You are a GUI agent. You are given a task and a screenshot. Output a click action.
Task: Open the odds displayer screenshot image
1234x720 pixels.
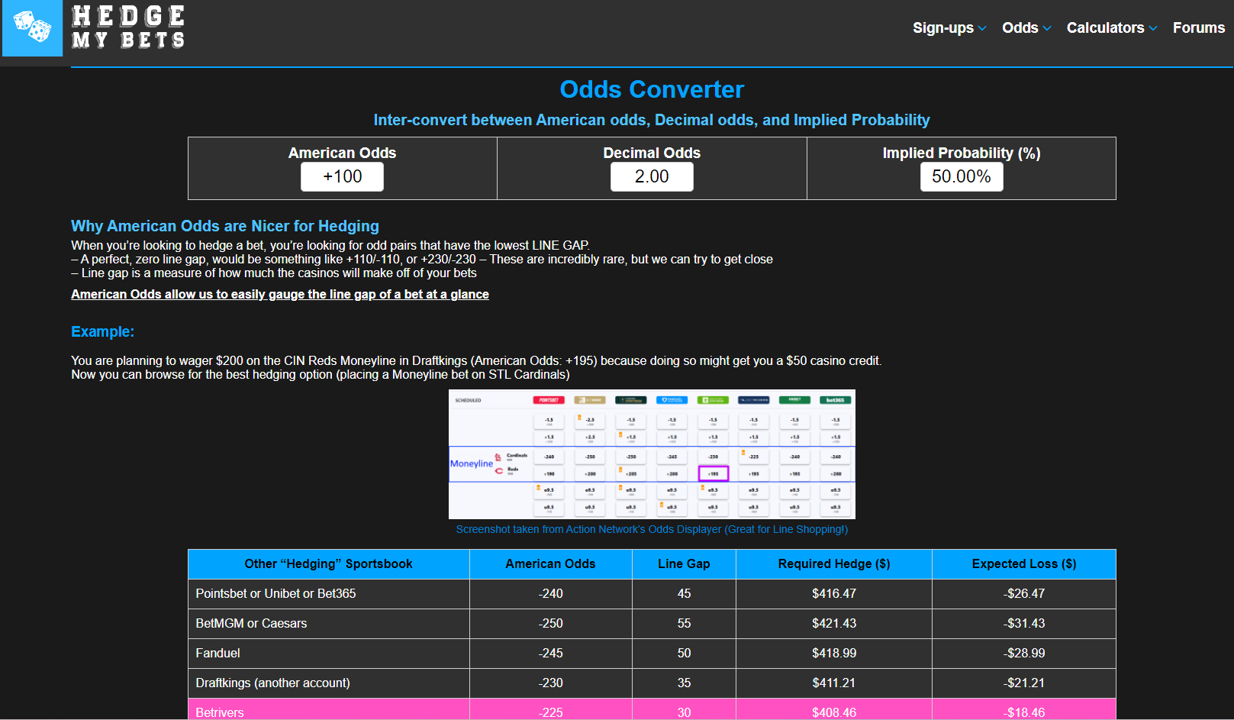652,454
